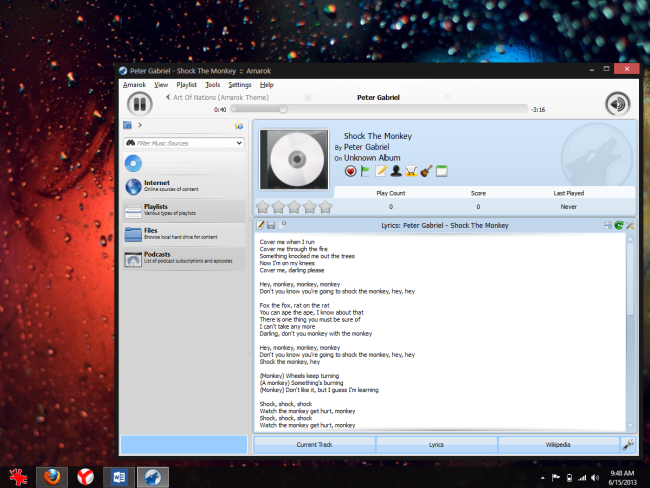Click the system tray speaker volume icon
650x488 pixels.
coord(595,478)
